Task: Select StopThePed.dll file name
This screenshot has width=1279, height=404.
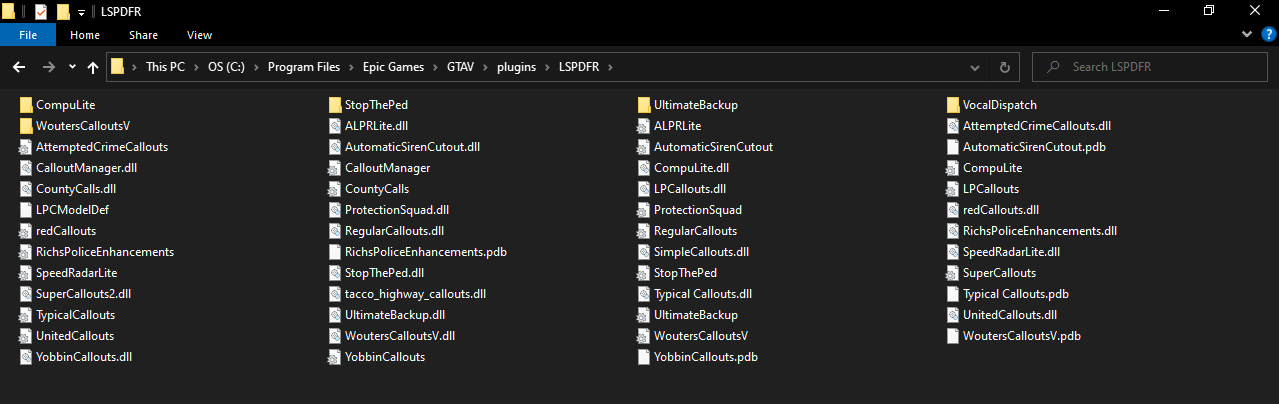Action: (385, 273)
